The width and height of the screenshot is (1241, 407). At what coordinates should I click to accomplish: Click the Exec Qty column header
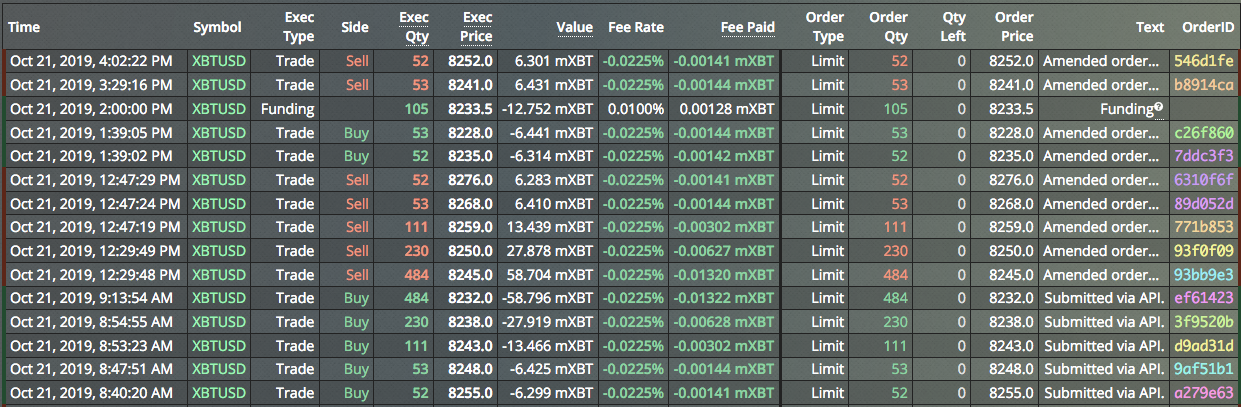click(414, 27)
